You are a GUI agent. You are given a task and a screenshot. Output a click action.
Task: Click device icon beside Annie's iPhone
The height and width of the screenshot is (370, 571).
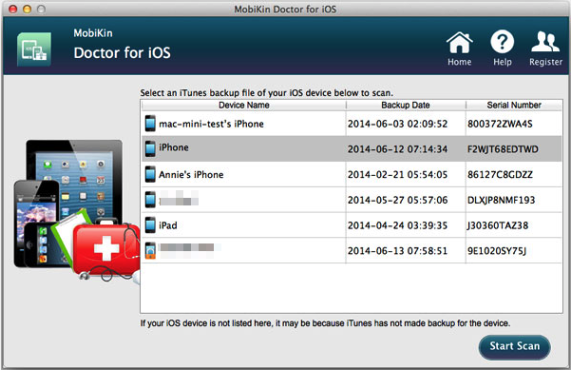coord(150,174)
